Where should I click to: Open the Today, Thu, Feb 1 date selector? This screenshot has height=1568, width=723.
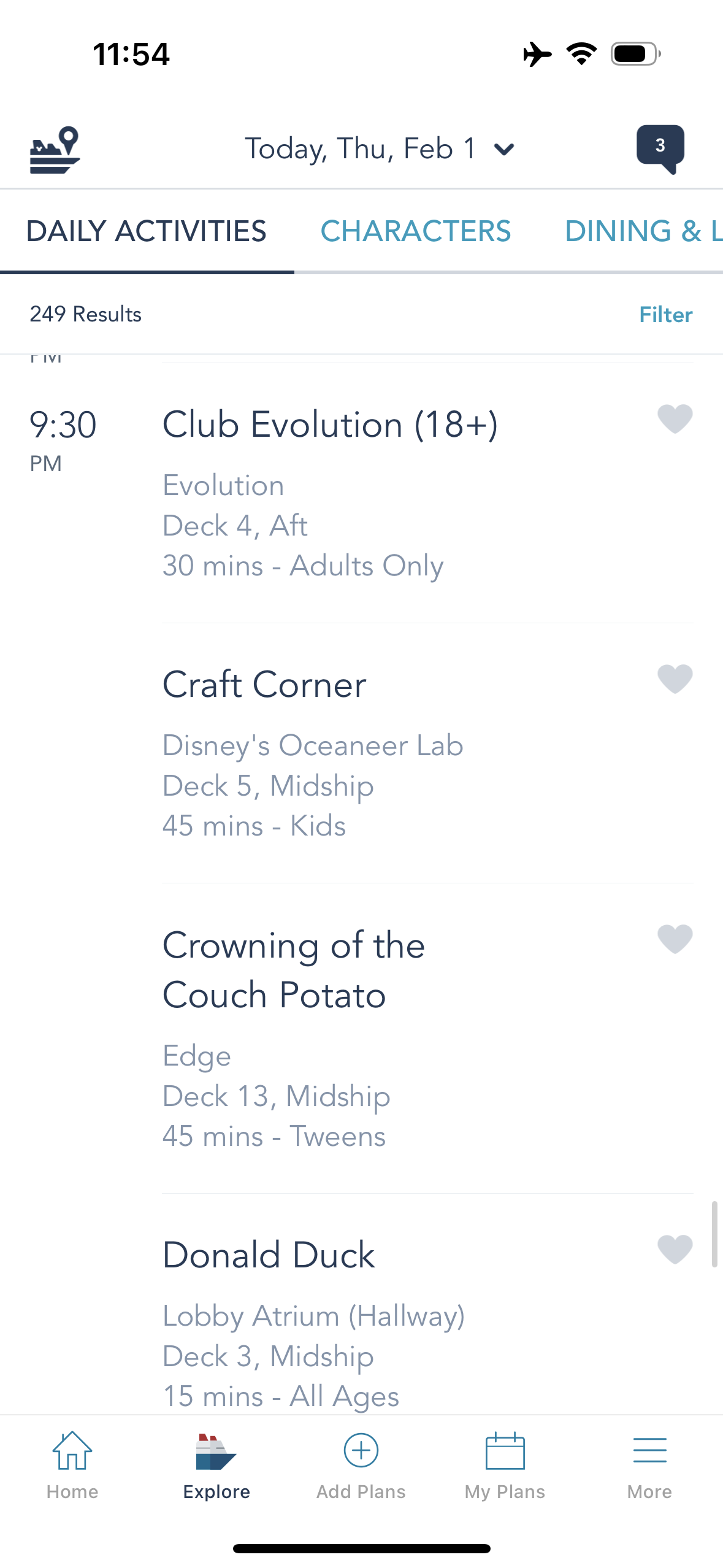(x=361, y=149)
